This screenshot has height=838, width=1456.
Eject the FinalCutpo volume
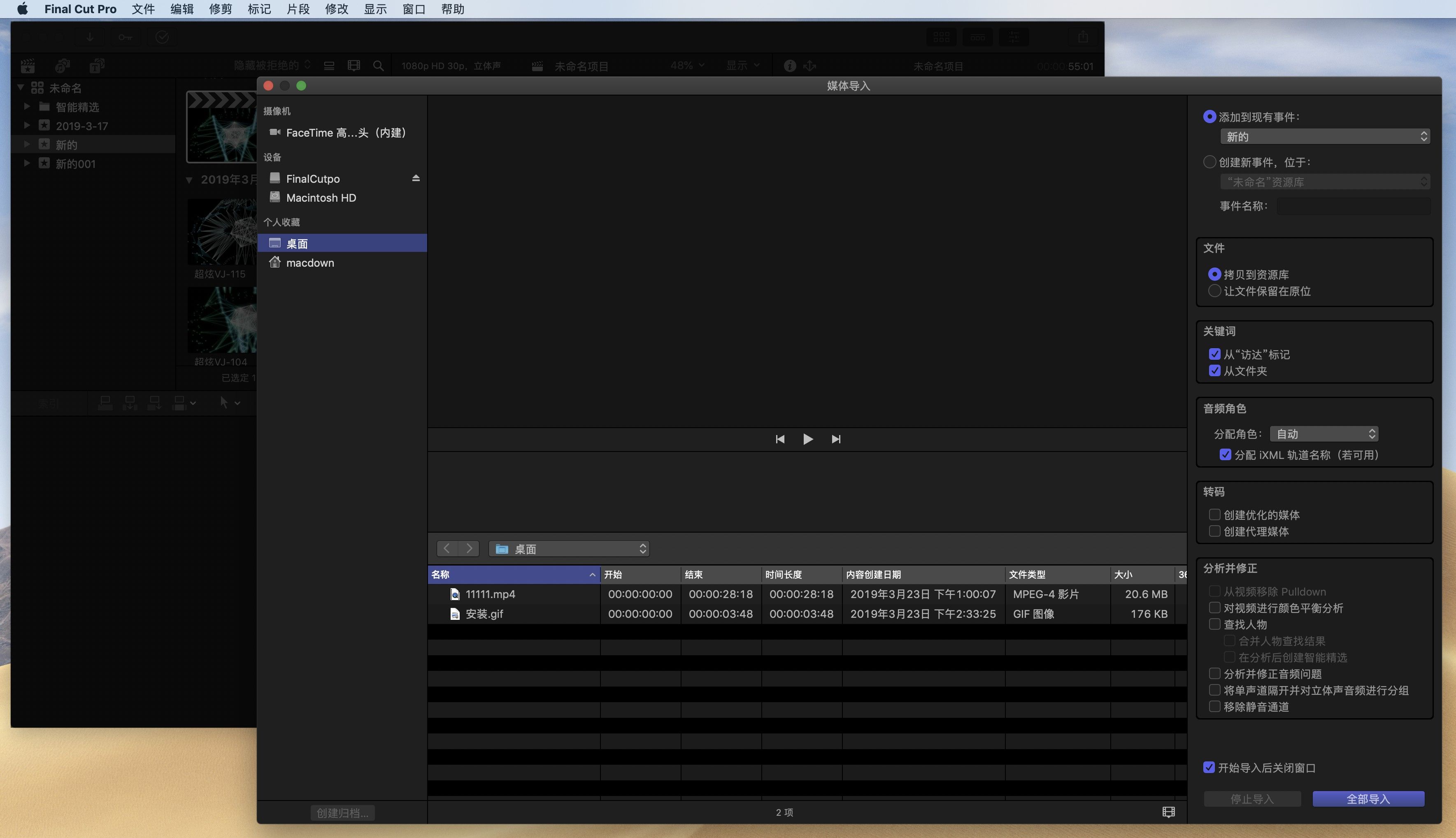point(416,178)
